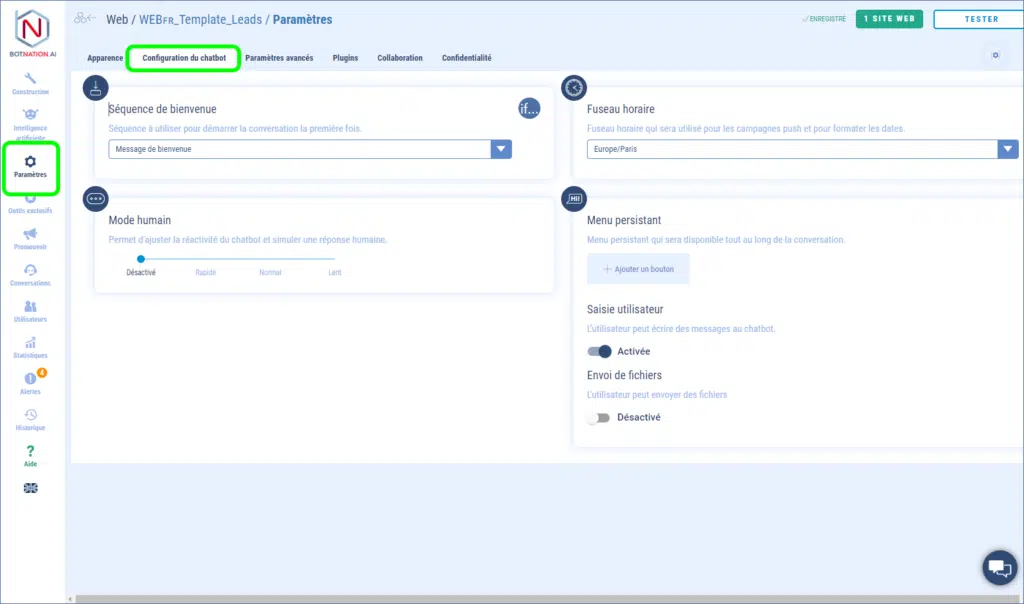This screenshot has height=604, width=1024.
Task: View Statistiques from the sidebar
Action: 30,347
